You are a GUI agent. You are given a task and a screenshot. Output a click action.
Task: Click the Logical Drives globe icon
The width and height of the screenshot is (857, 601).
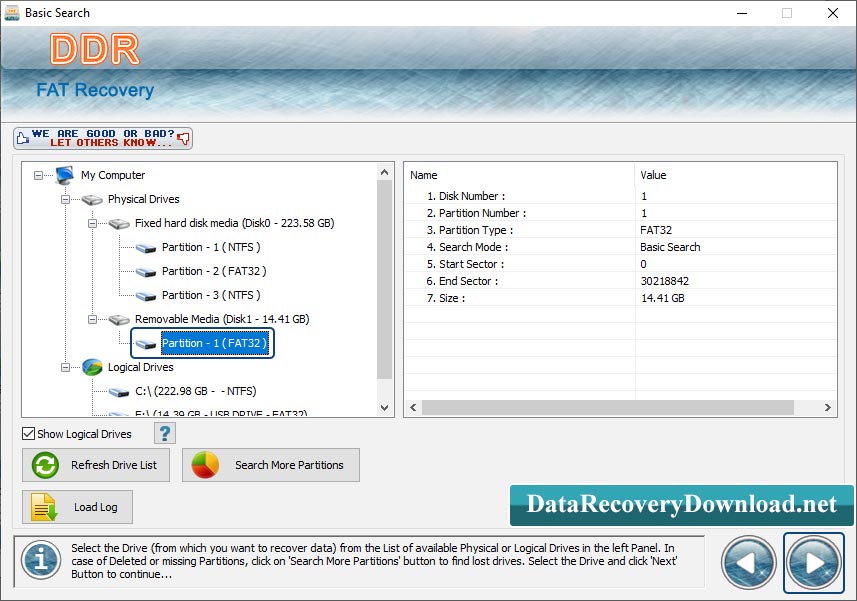92,367
